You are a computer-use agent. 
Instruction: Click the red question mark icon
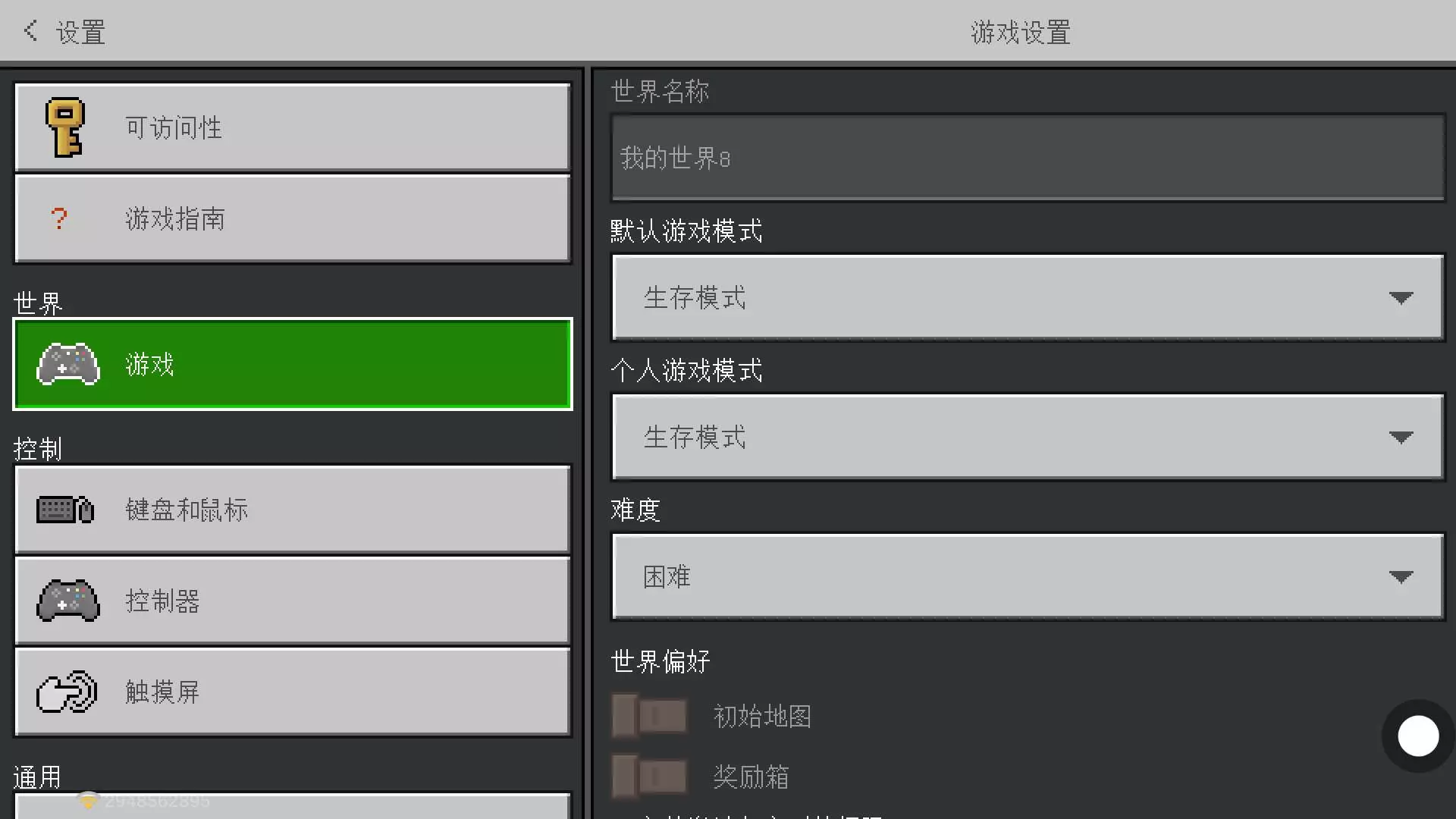(x=59, y=219)
